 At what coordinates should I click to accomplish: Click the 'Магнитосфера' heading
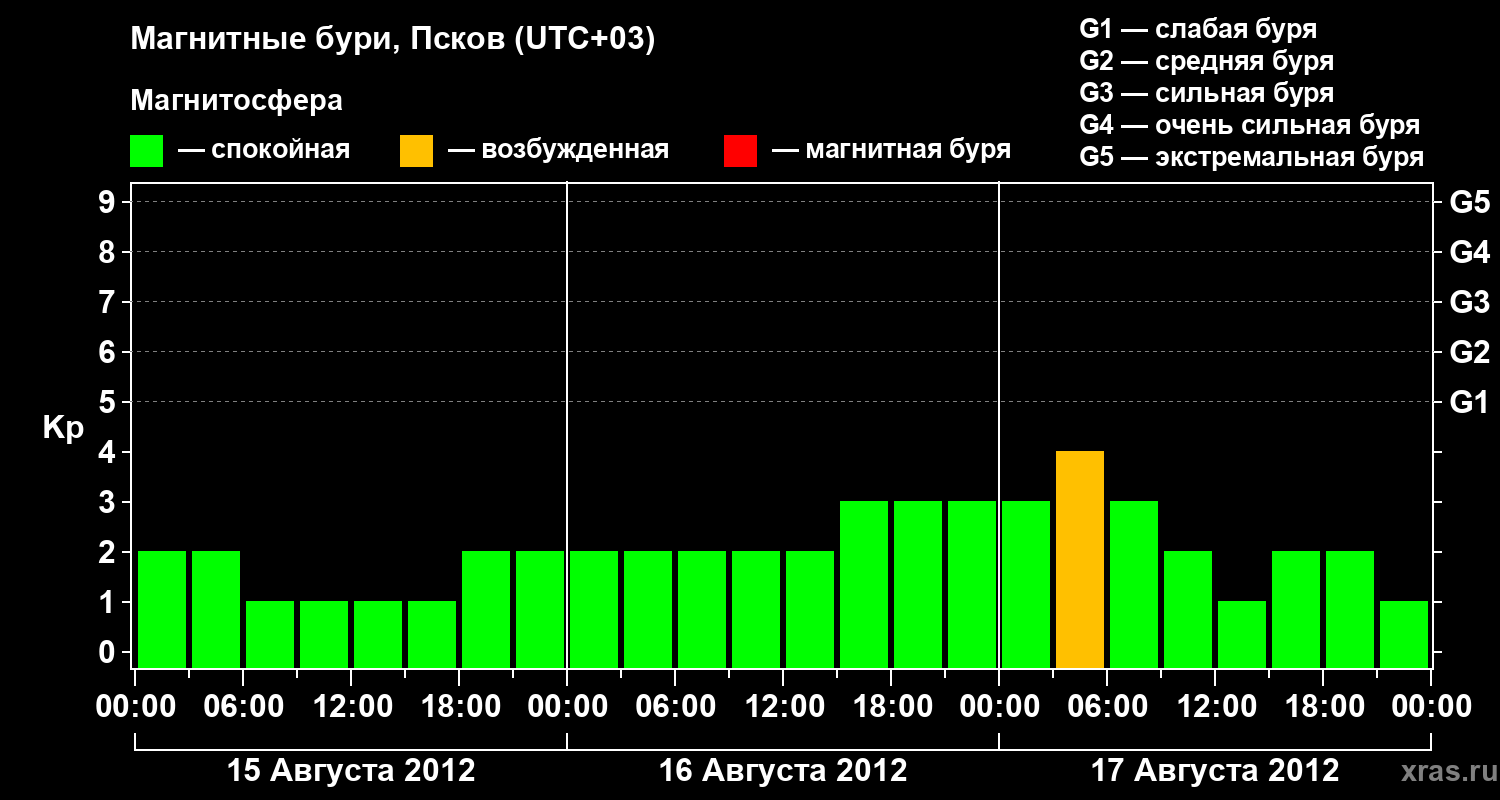pyautogui.click(x=237, y=101)
